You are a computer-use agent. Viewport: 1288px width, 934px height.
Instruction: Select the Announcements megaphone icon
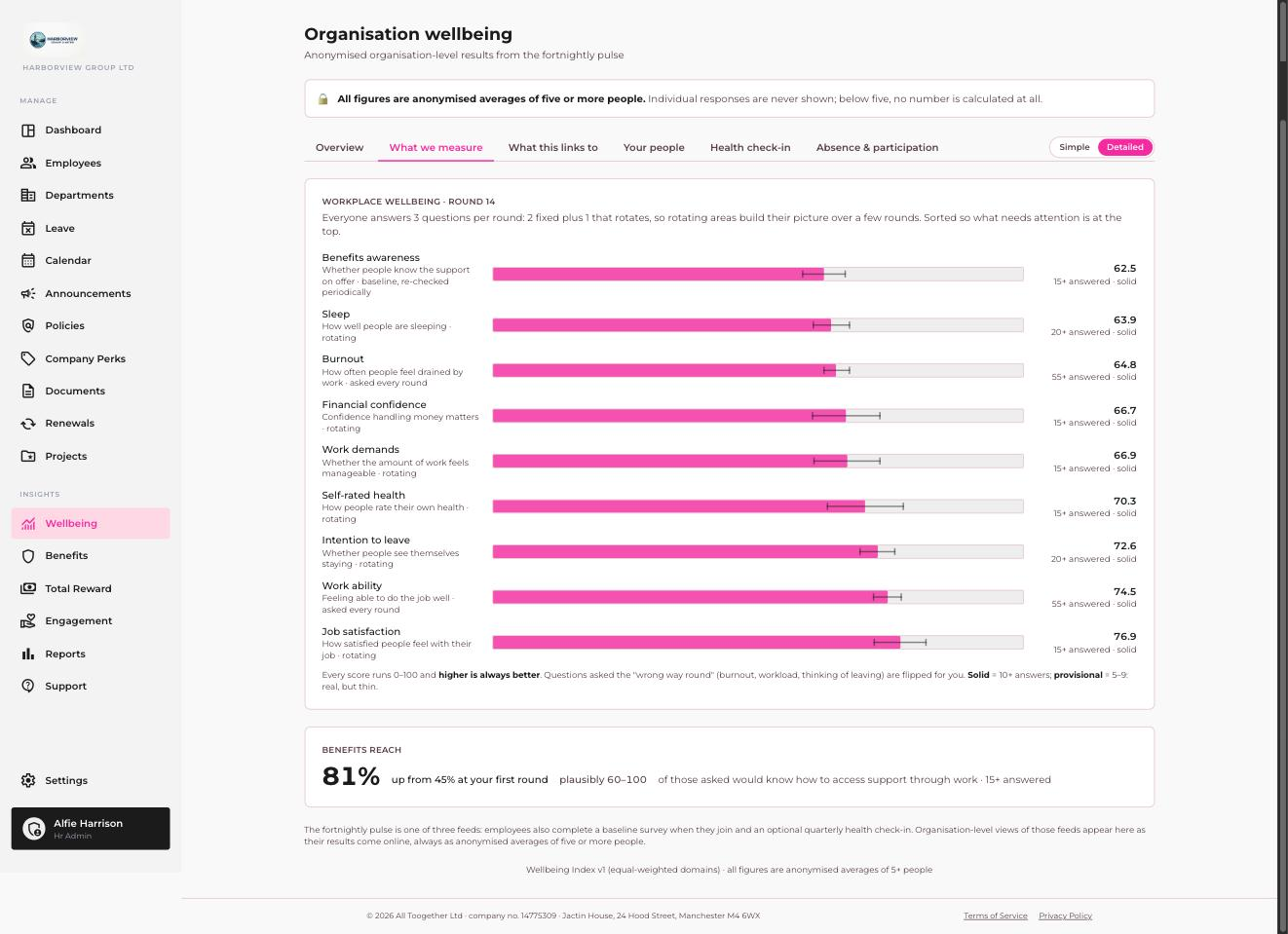click(x=28, y=293)
